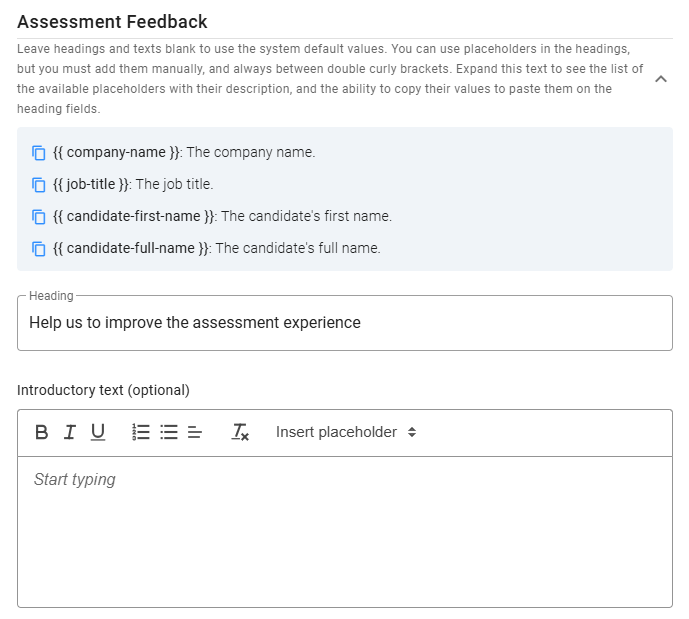Insert a bulleted list

pos(169,432)
